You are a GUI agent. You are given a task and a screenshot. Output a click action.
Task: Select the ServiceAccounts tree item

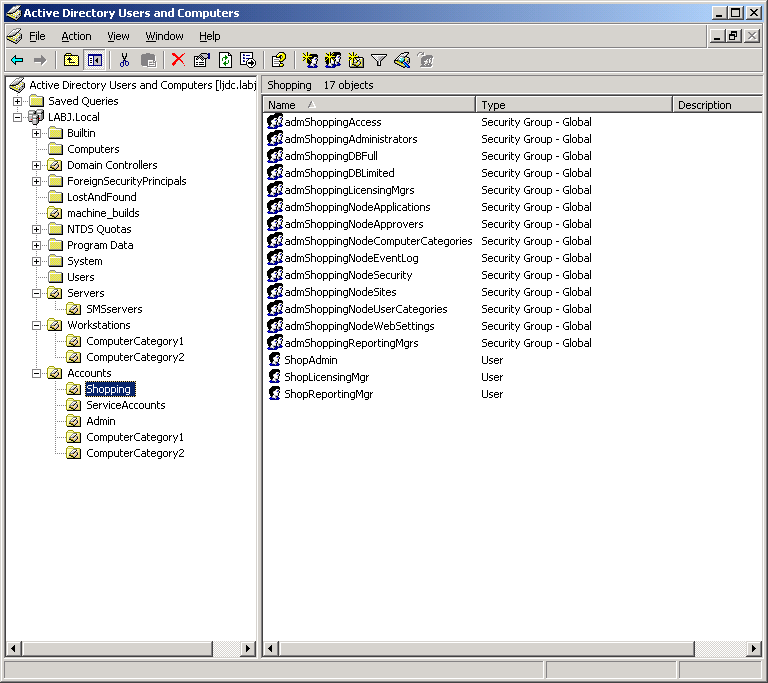tap(125, 405)
